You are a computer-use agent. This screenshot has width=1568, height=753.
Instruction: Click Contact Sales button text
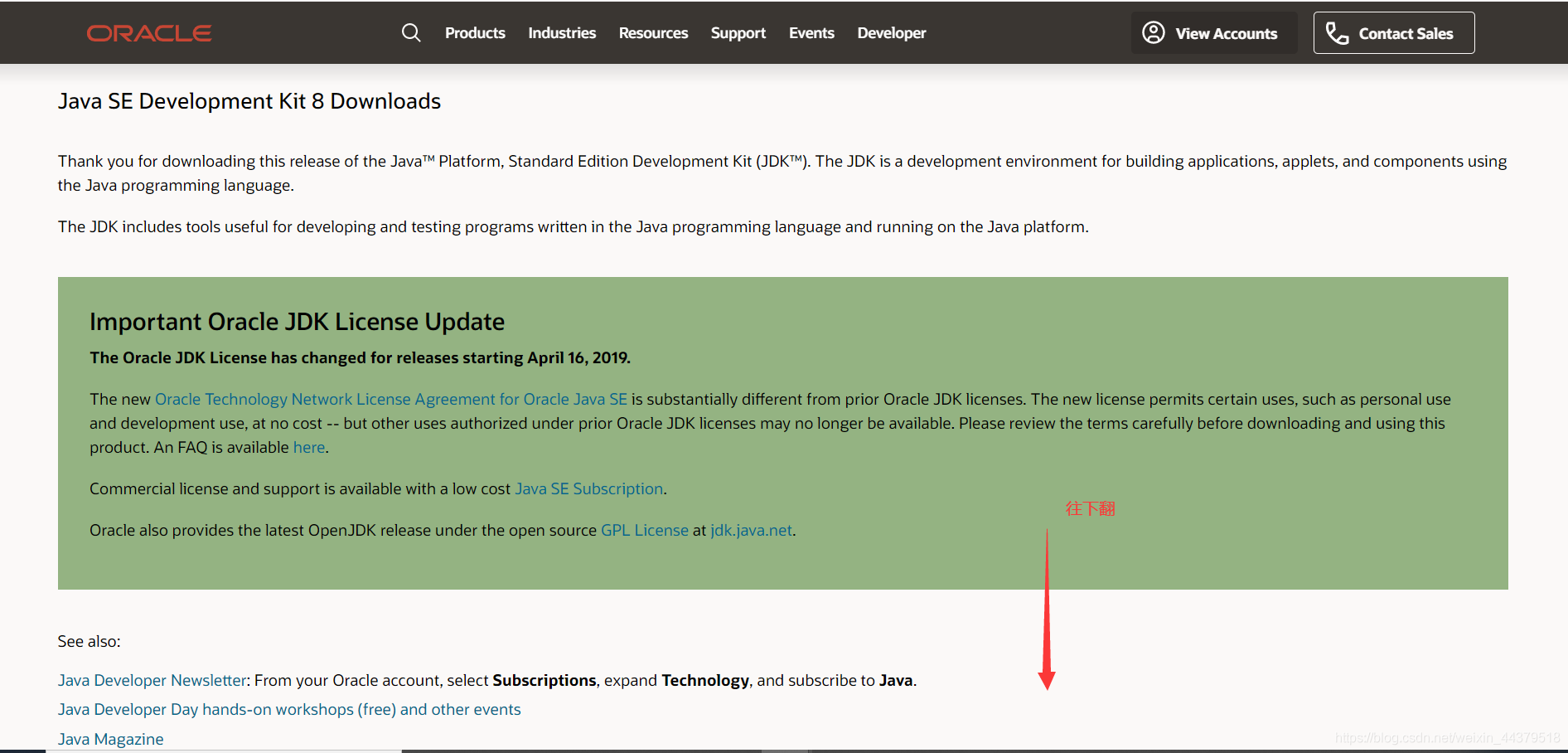[1406, 34]
